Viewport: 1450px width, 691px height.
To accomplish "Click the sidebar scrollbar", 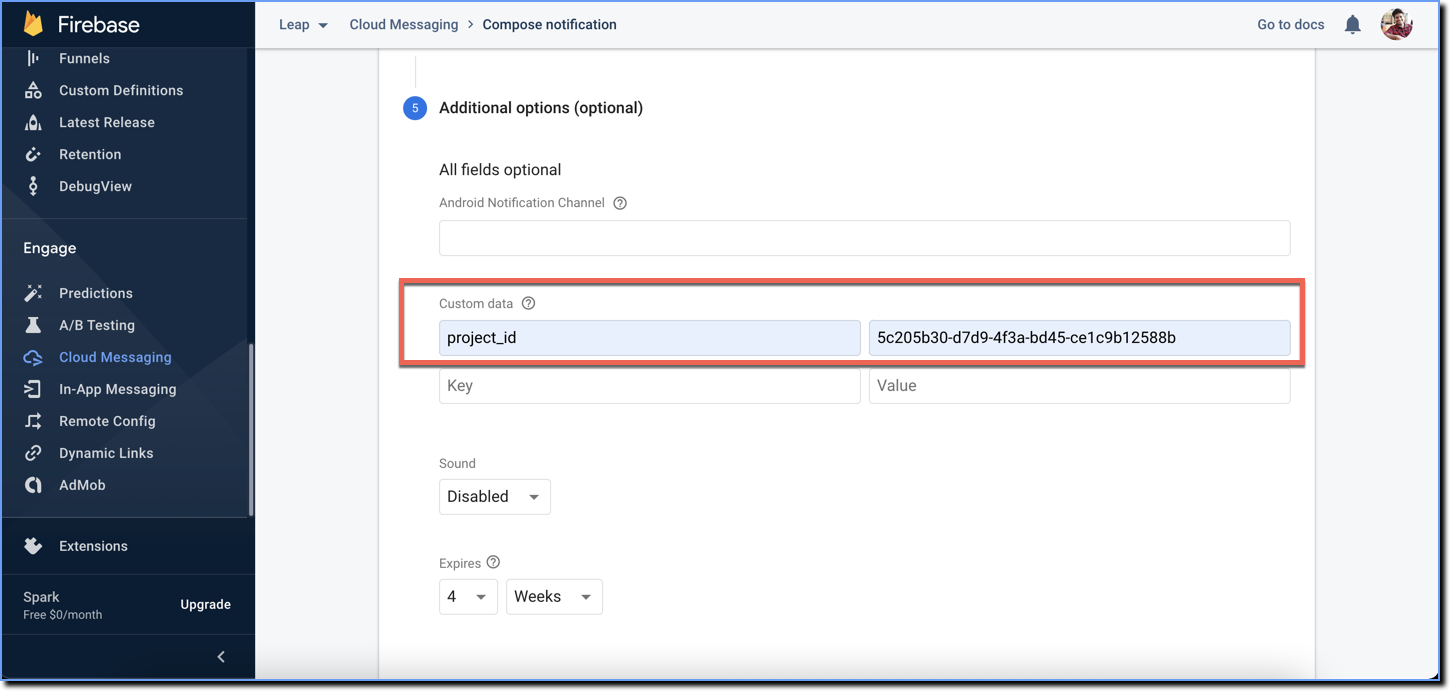I will [251, 430].
